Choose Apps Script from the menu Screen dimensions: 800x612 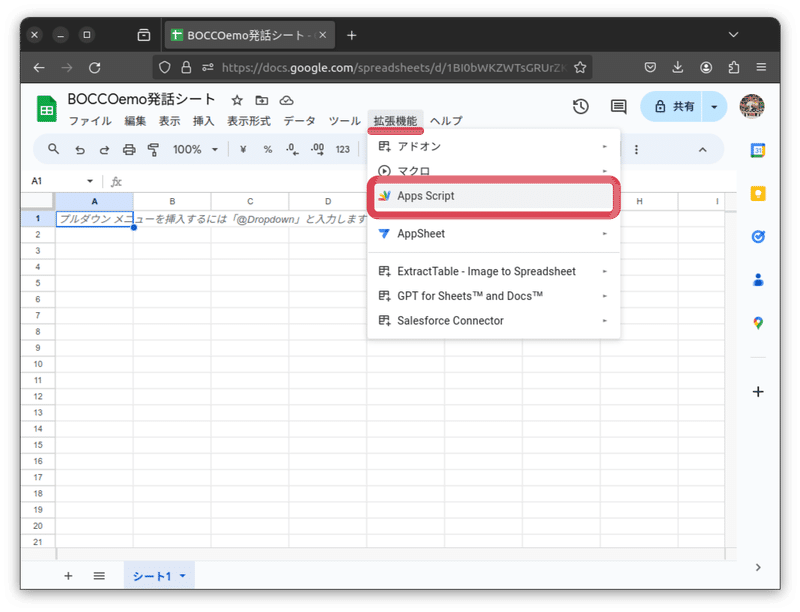[x=493, y=196]
